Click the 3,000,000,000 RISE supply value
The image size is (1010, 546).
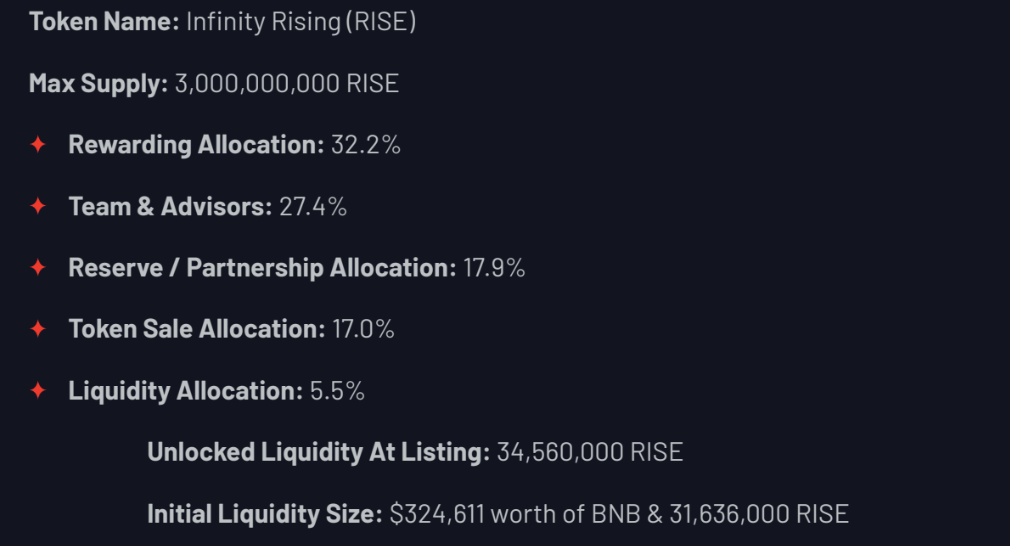tap(286, 83)
